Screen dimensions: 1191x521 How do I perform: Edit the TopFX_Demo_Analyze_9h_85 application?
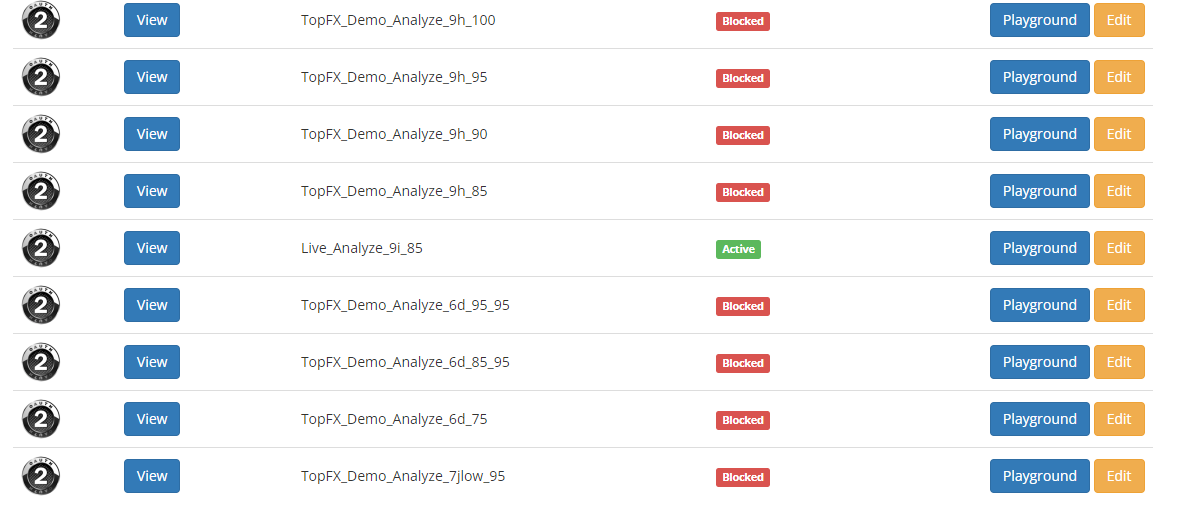pos(1119,191)
